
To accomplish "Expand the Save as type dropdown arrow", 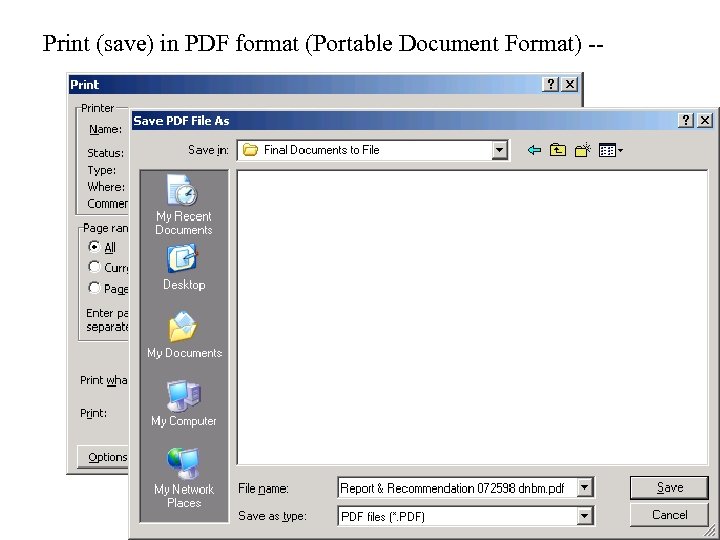I will coord(585,516).
